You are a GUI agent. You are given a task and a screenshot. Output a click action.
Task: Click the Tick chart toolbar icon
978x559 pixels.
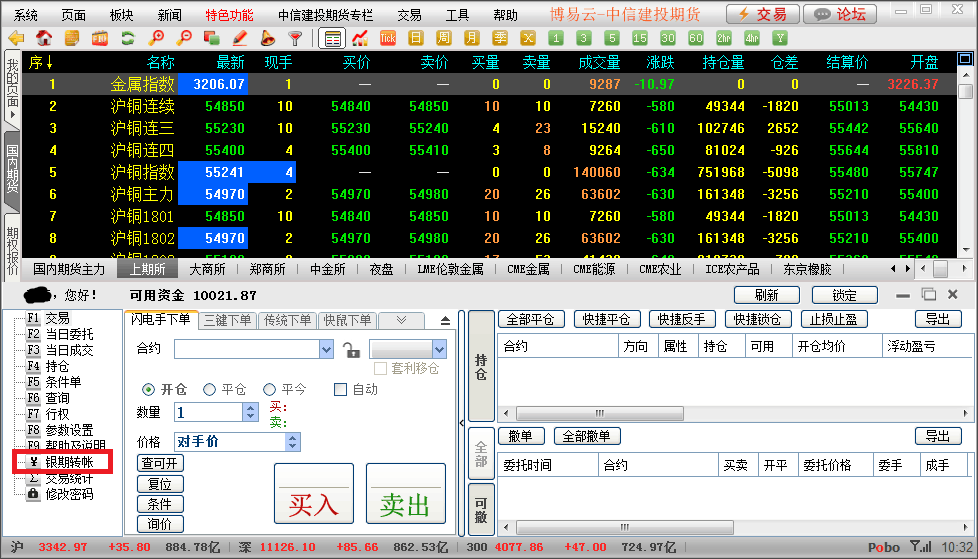pyautogui.click(x=388, y=38)
